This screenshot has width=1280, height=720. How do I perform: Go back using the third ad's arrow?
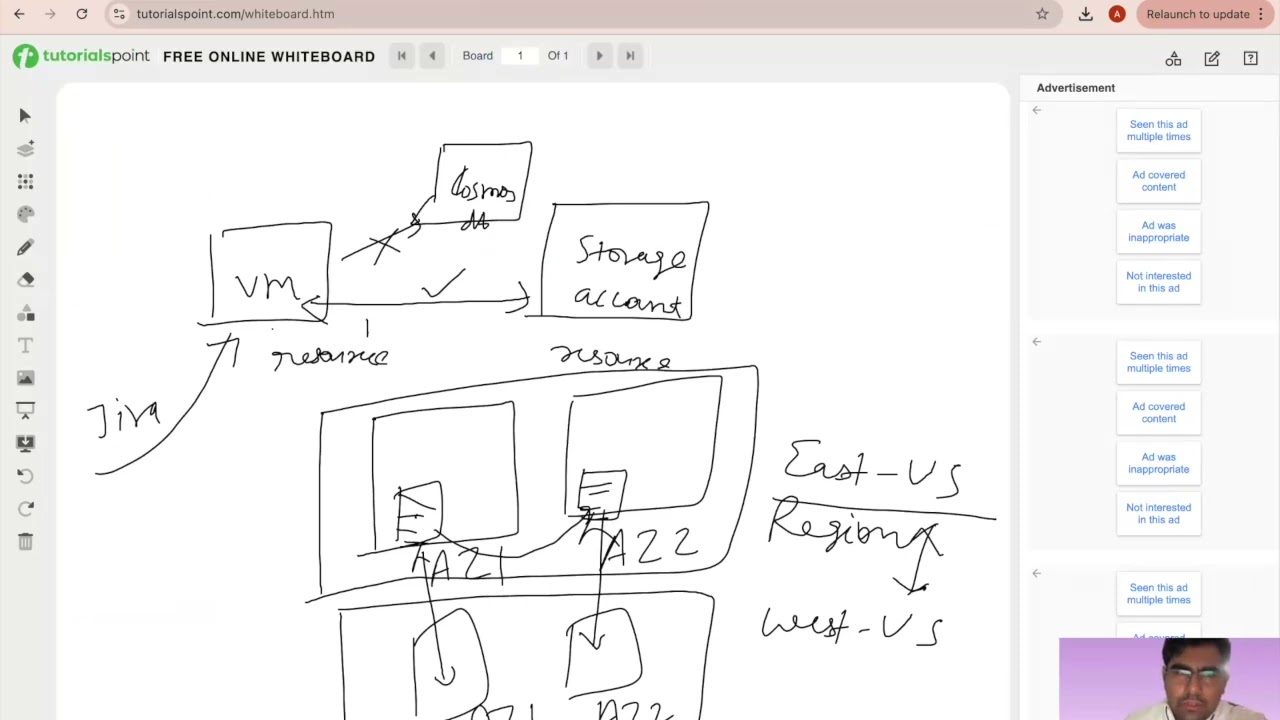1037,573
